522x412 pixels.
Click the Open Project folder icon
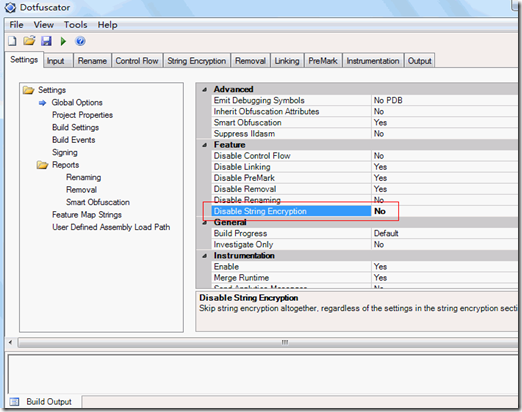tap(29, 41)
